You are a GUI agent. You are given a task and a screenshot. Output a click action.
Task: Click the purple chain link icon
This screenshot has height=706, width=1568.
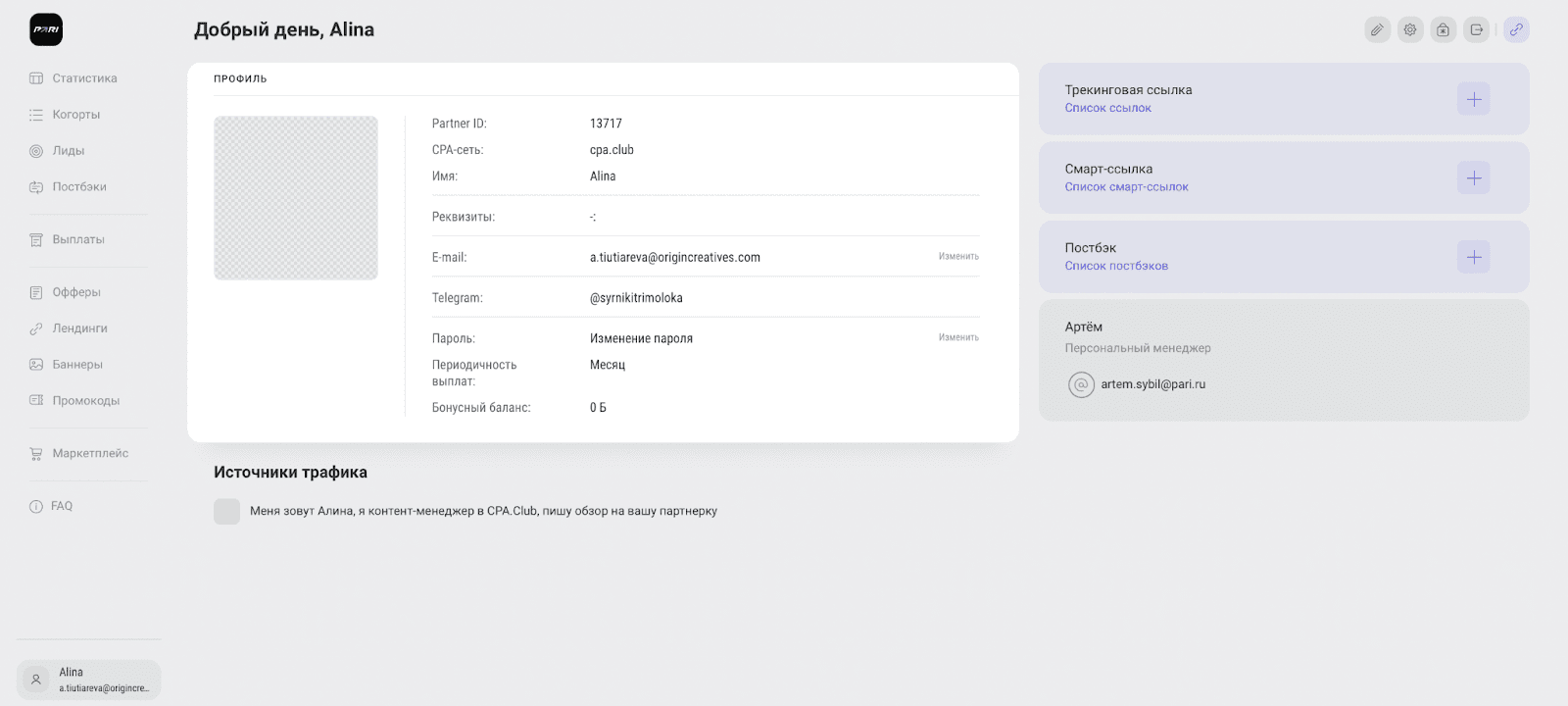pos(1516,29)
